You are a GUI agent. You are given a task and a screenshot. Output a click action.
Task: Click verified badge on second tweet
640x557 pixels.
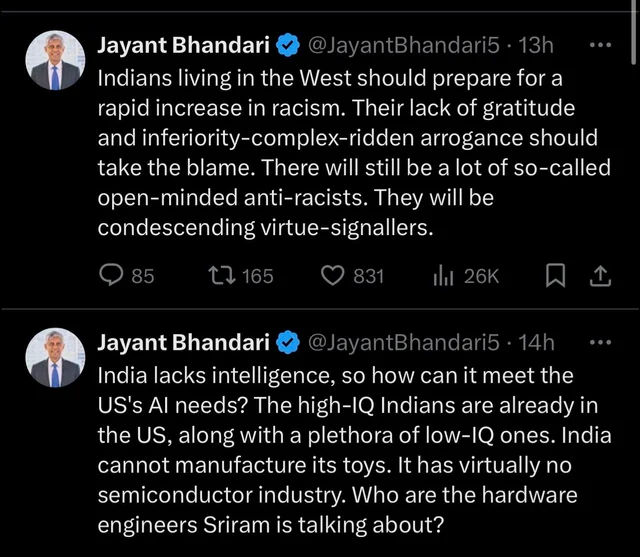[288, 342]
